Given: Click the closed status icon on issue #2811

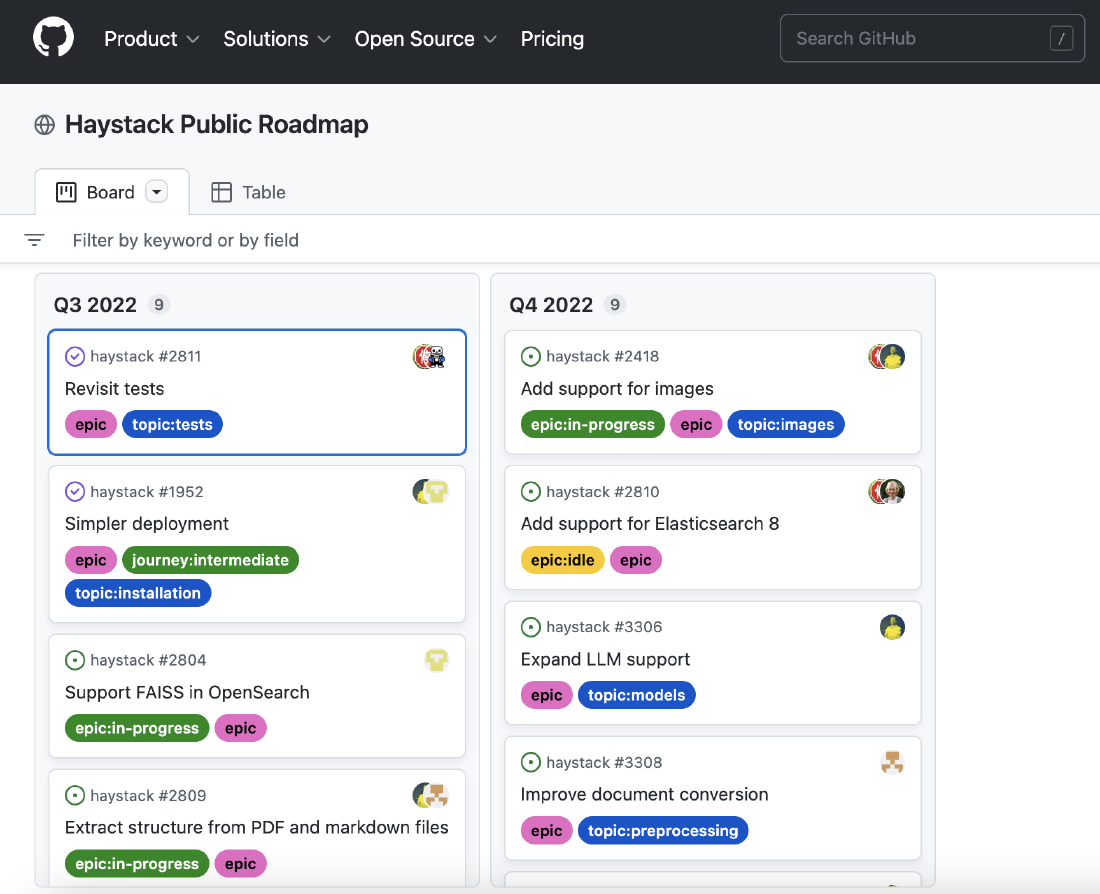Looking at the screenshot, I should [x=74, y=356].
